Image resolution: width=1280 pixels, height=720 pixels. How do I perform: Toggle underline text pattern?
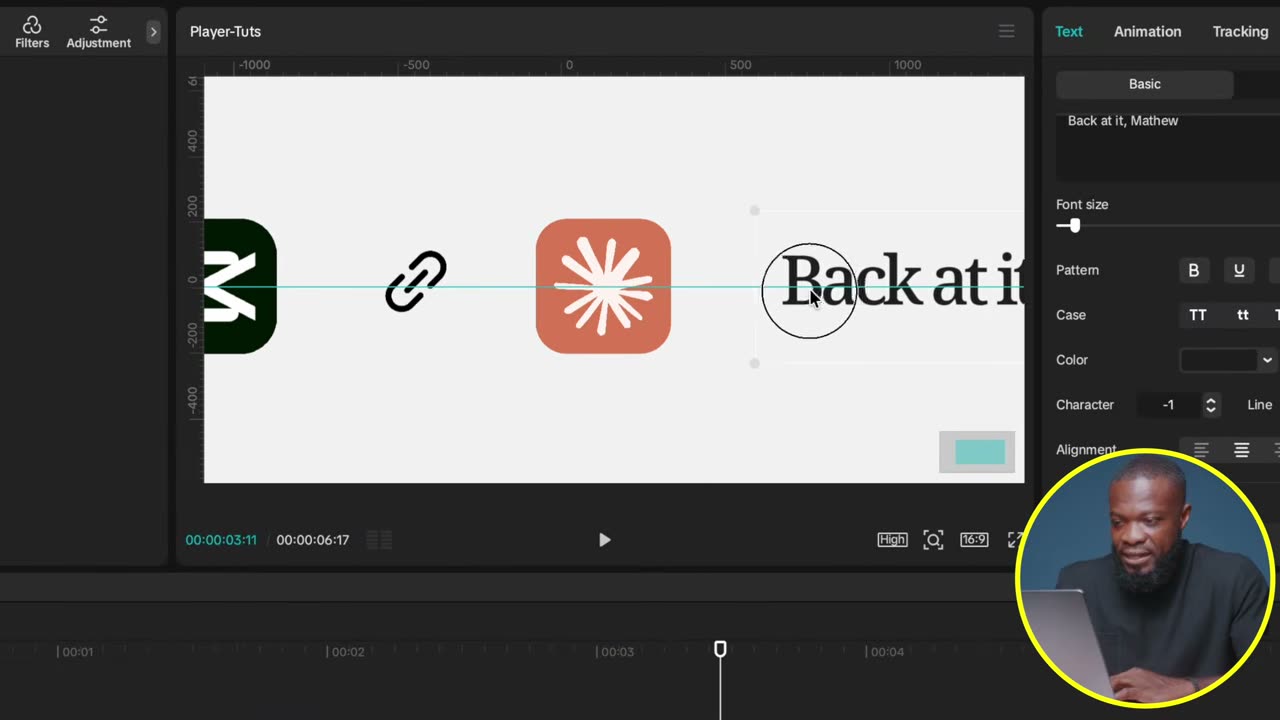[1239, 270]
